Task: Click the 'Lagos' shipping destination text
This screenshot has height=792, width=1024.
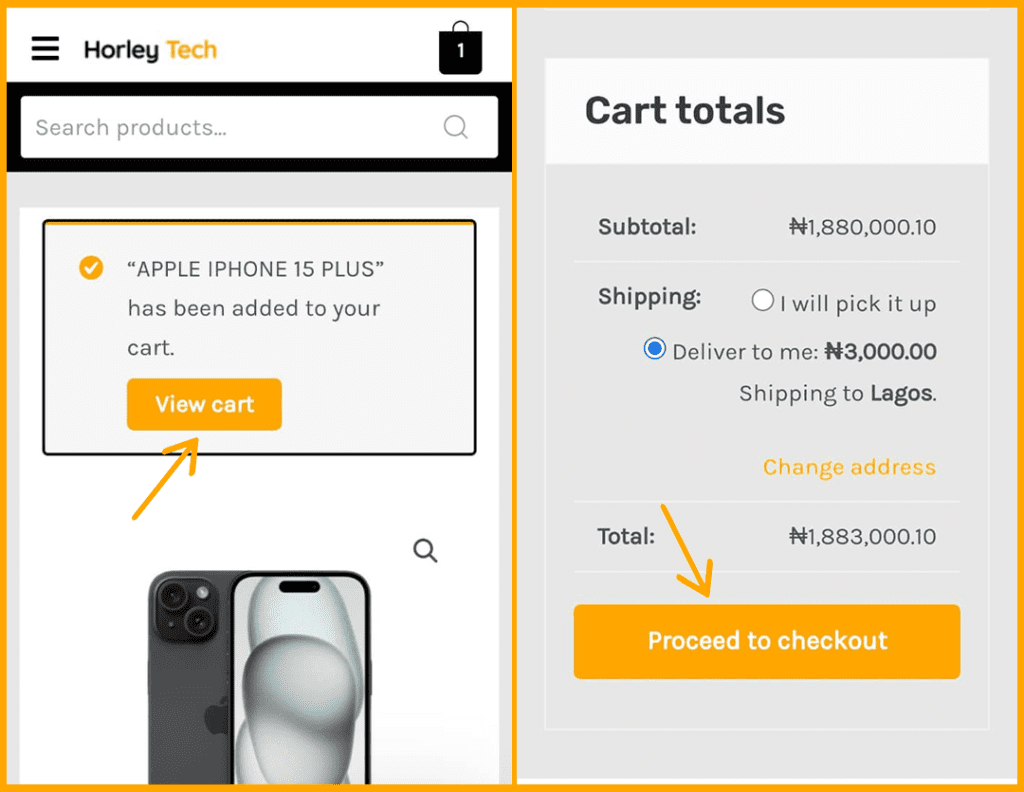Action: [x=901, y=393]
